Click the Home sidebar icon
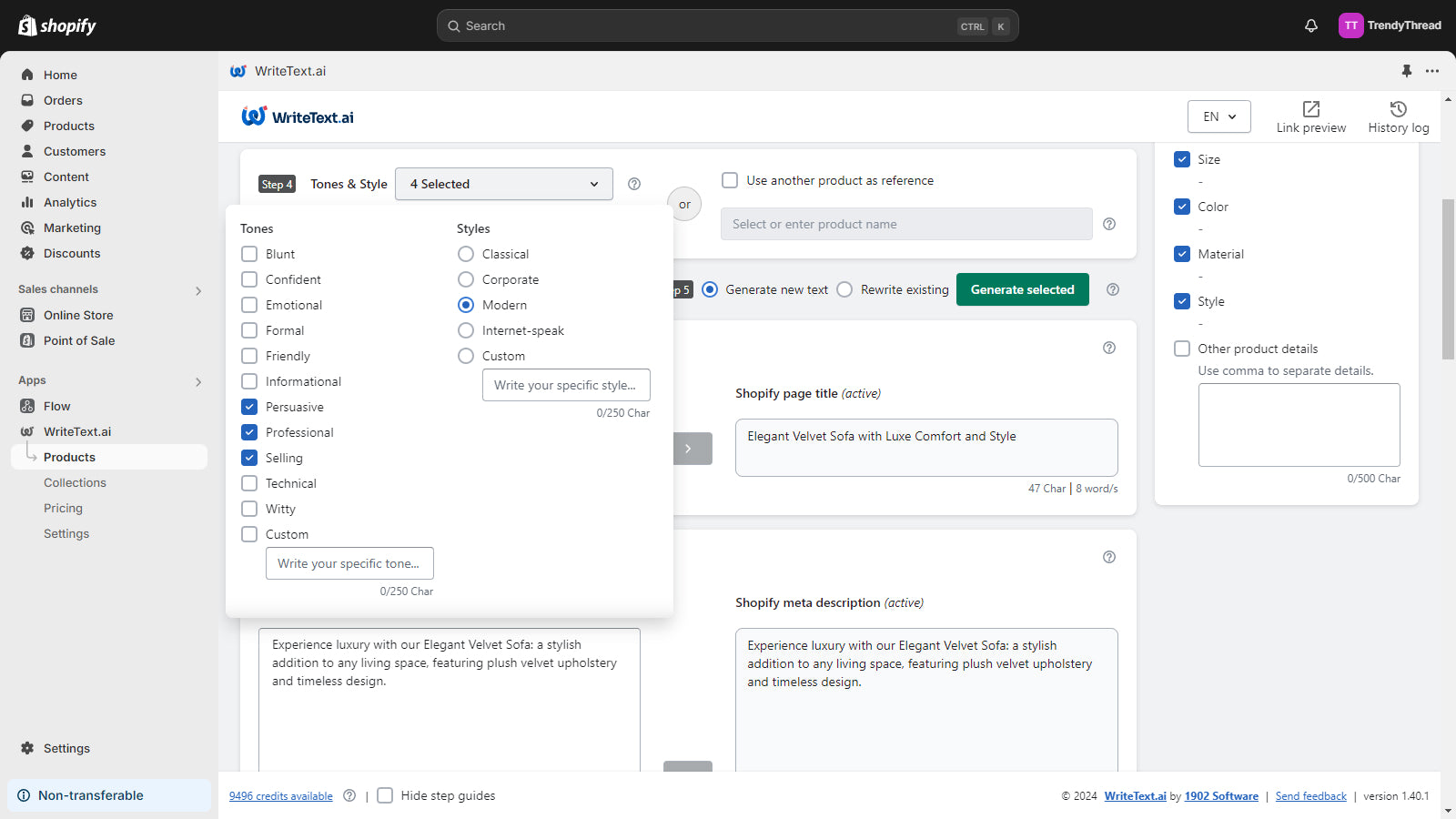1456x819 pixels. coord(27,75)
